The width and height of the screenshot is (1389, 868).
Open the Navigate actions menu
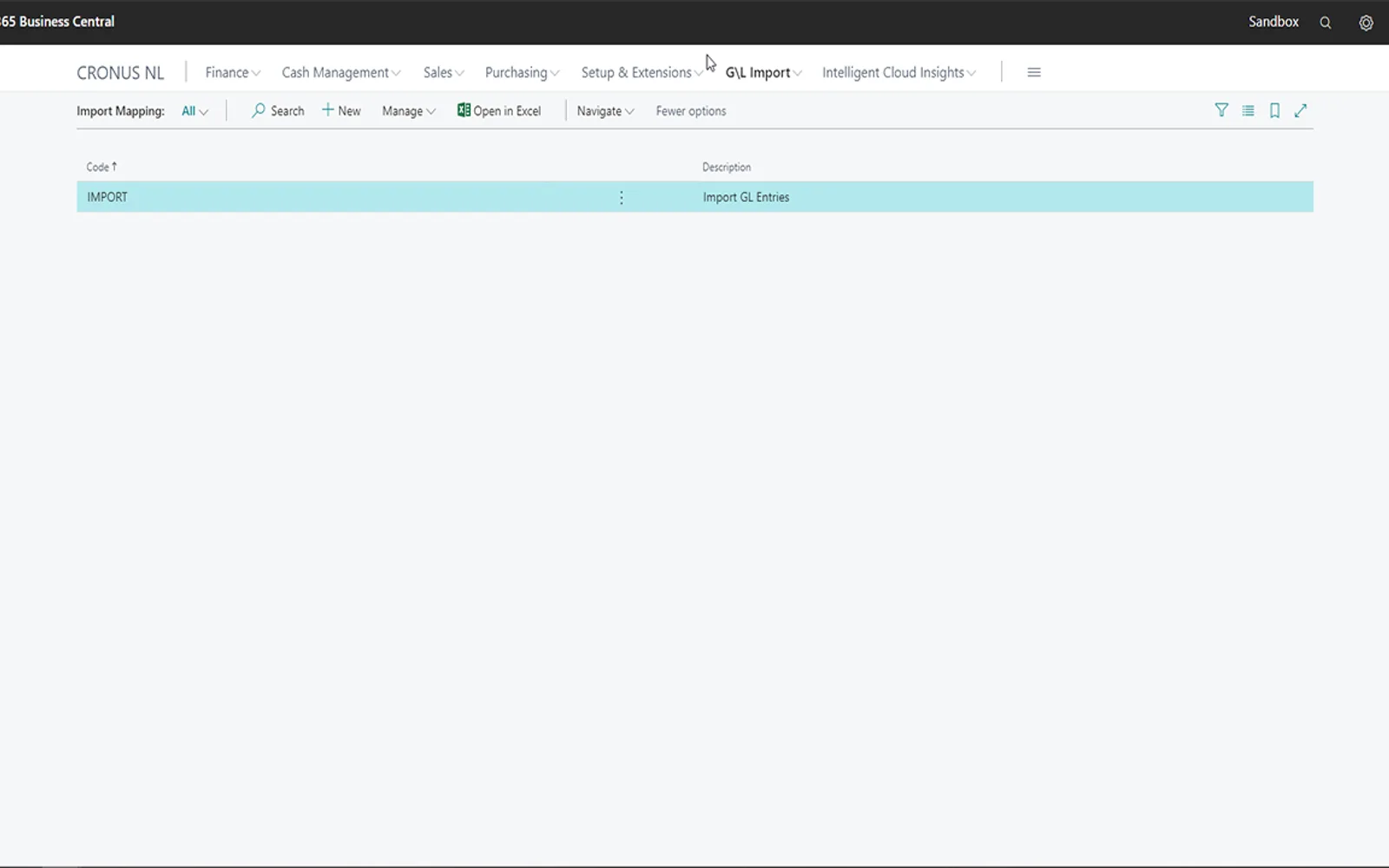606,111
